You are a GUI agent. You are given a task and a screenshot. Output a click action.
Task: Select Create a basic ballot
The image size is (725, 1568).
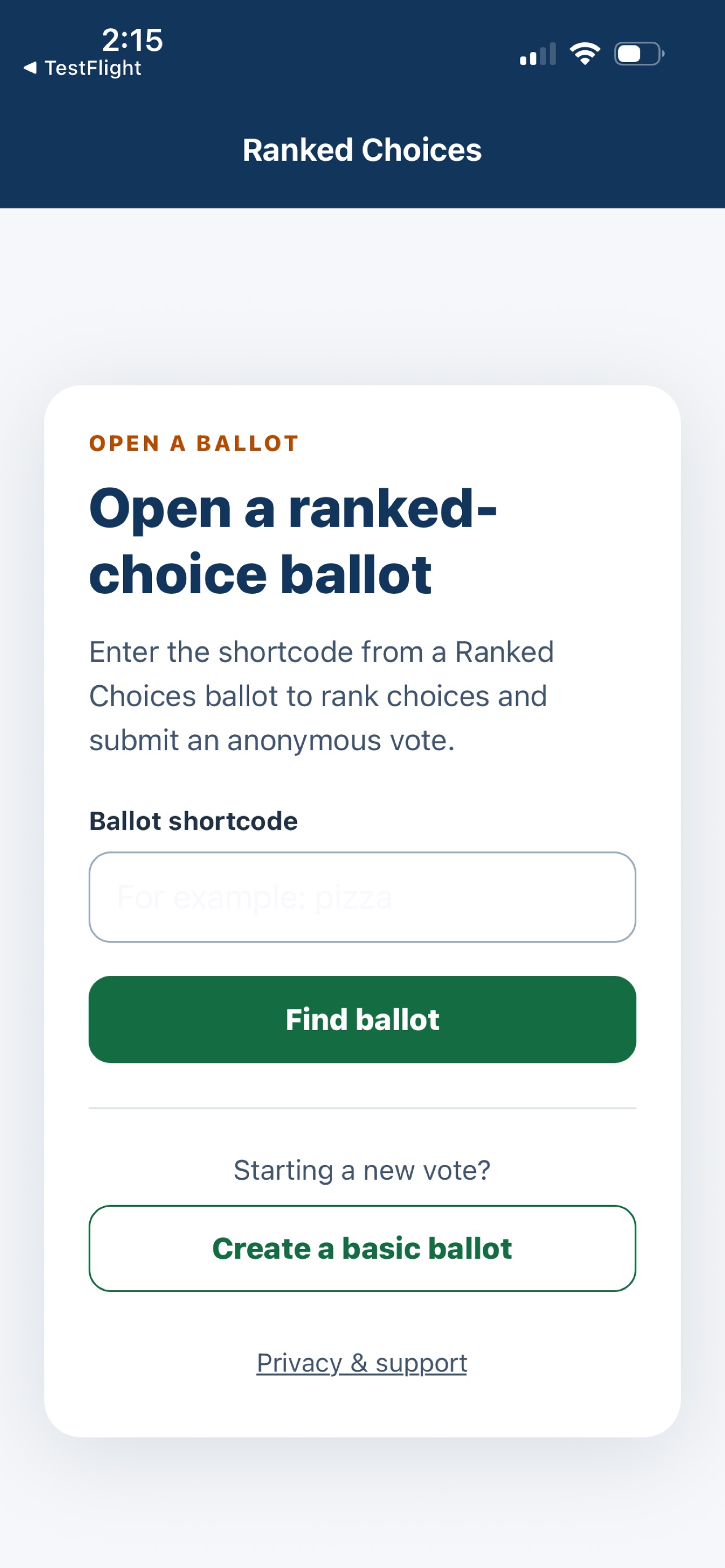click(362, 1248)
